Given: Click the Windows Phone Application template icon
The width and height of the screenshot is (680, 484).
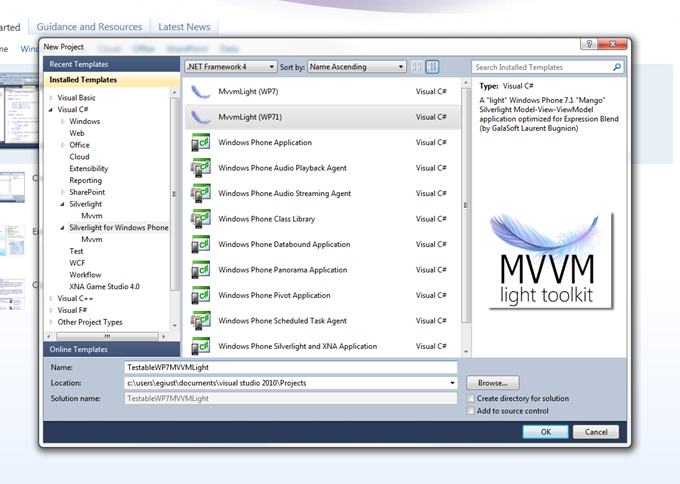Looking at the screenshot, I should point(200,143).
